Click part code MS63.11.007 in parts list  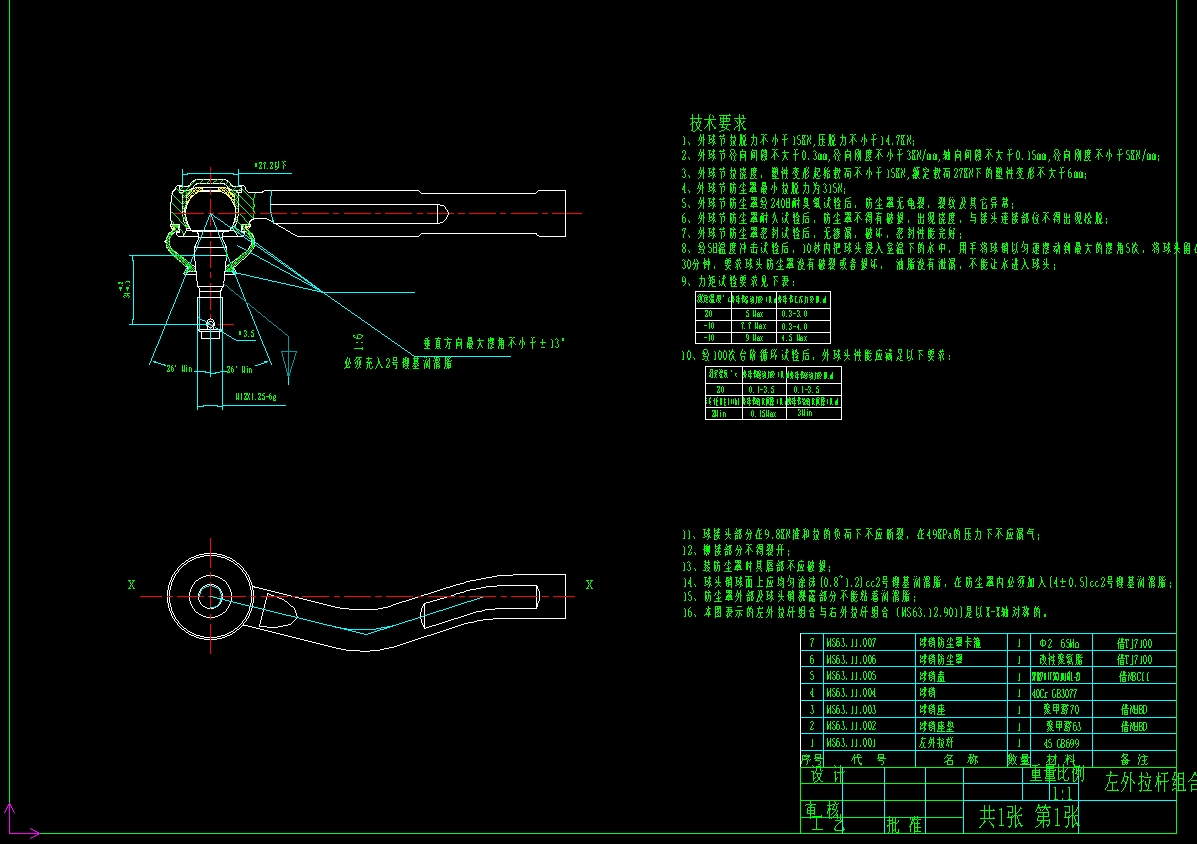click(x=850, y=643)
